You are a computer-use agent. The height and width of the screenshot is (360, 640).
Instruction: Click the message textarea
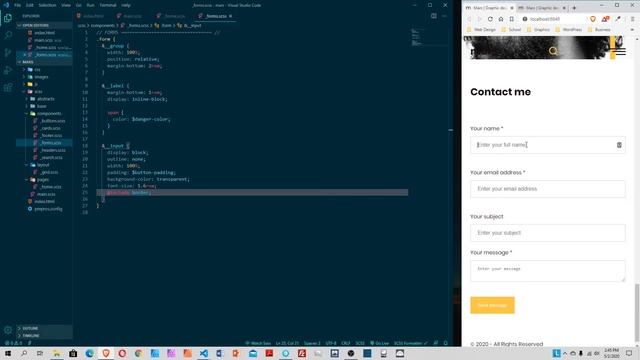click(x=547, y=271)
